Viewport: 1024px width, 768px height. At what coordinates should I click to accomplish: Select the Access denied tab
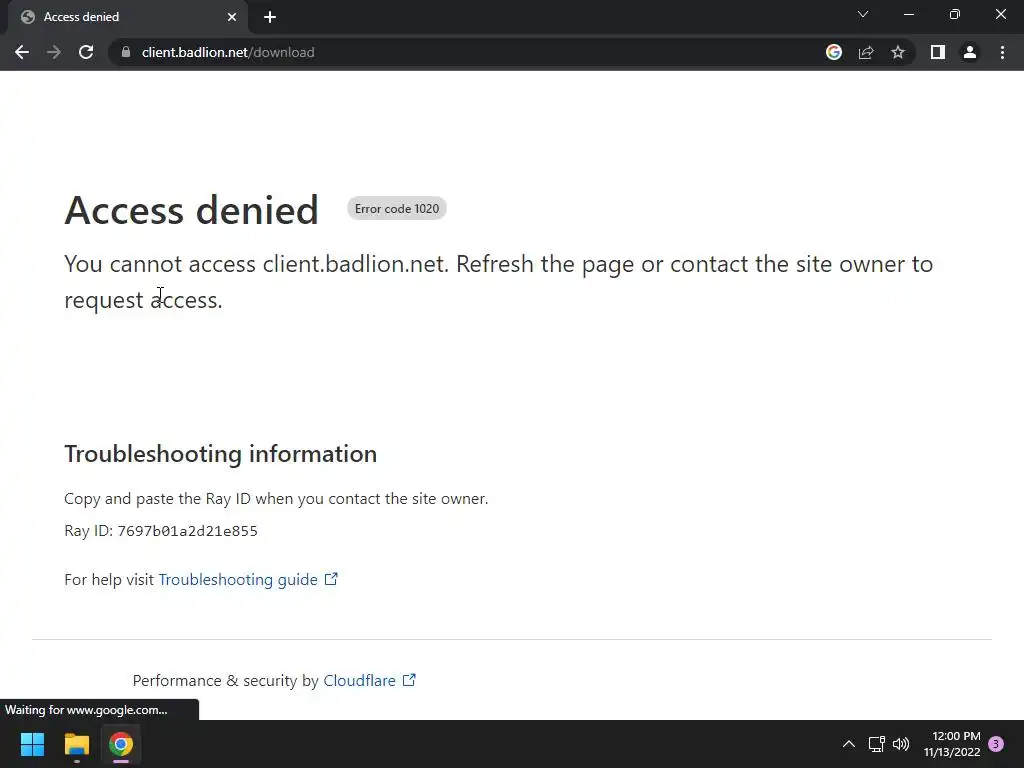coord(127,17)
